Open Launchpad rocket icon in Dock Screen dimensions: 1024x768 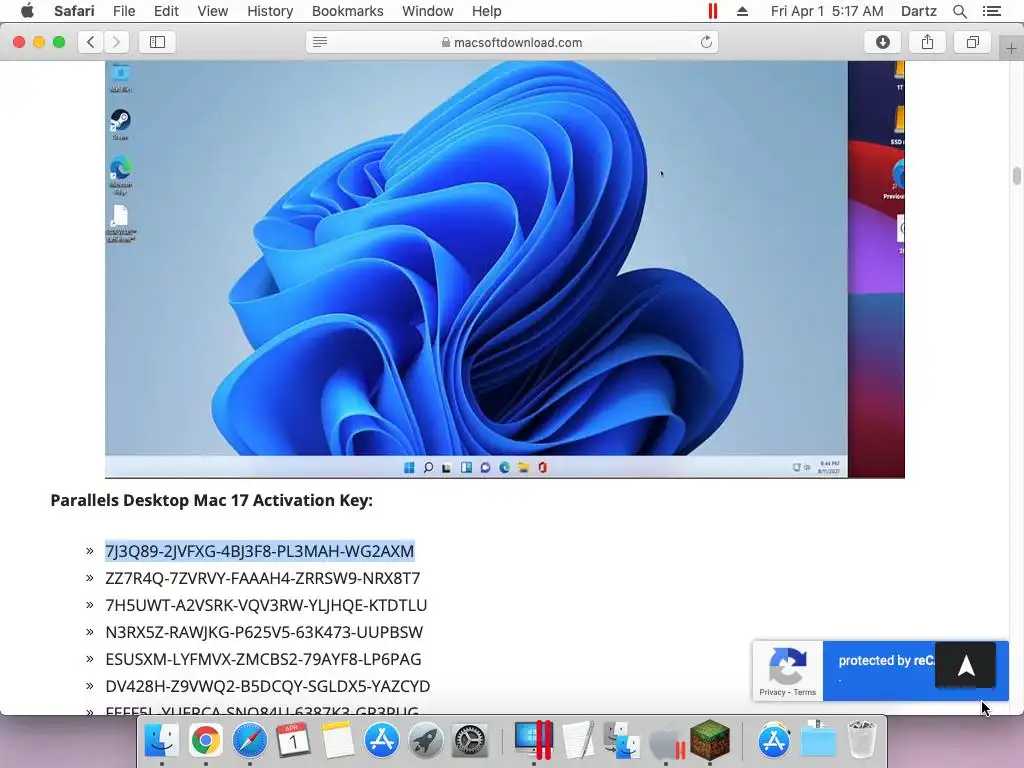pyautogui.click(x=426, y=741)
